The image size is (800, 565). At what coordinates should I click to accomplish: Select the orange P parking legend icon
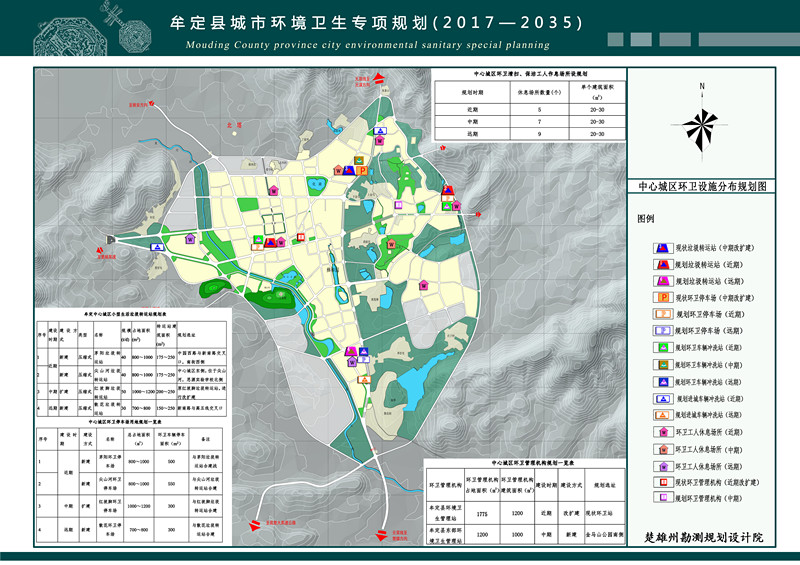pos(662,298)
